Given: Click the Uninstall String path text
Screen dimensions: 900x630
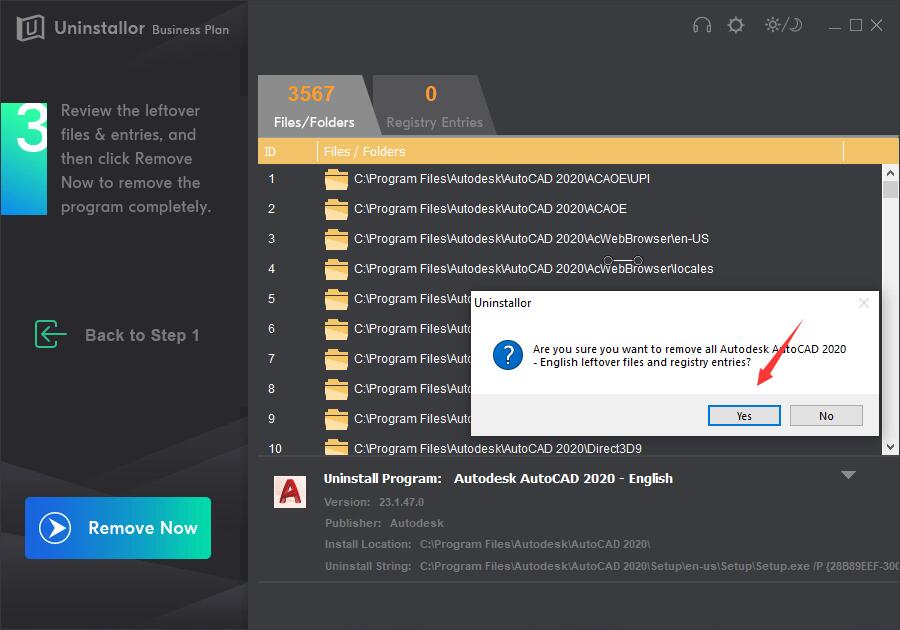Looking at the screenshot, I should click(660, 566).
